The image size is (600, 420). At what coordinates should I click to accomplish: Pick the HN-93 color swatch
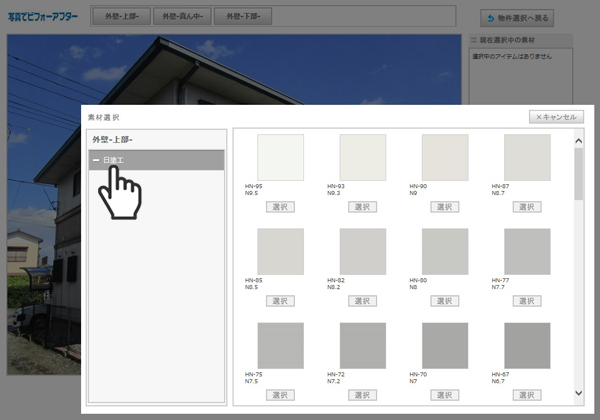tap(362, 157)
